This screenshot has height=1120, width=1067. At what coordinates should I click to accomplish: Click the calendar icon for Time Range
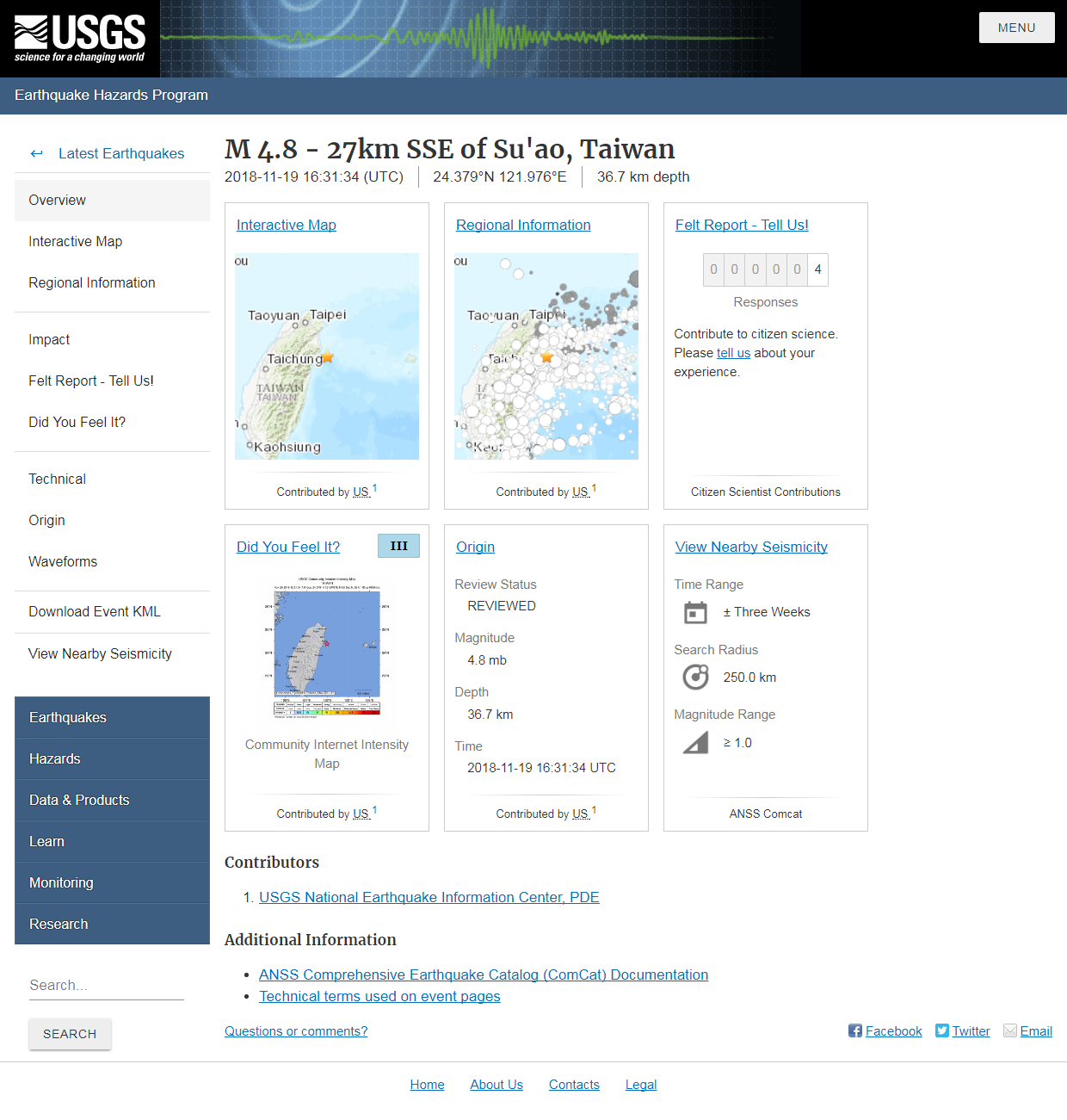tap(695, 613)
